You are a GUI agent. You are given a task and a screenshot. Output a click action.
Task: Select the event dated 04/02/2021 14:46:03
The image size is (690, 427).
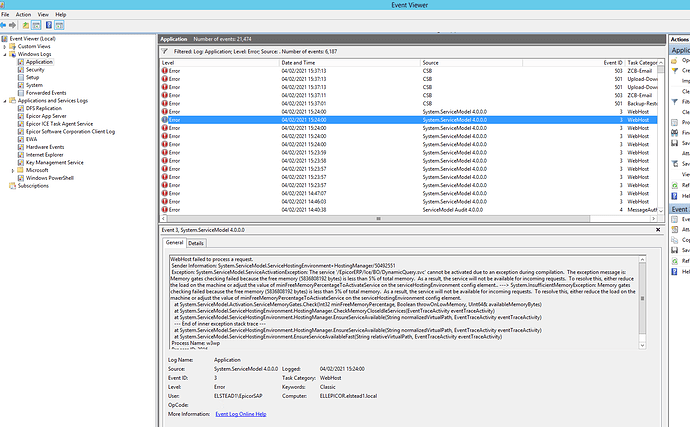[409, 202]
